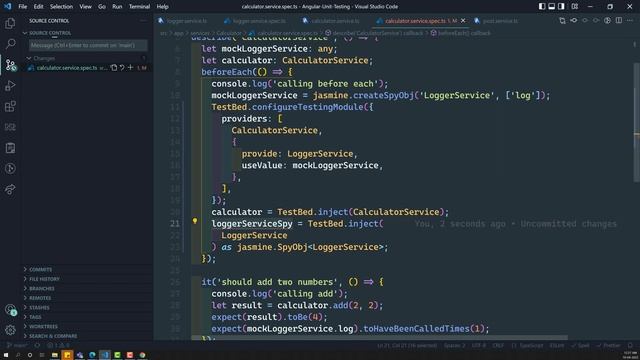Viewport: 640px width, 360px height.
Task: Open the Live Share activity bar icon
Action: click(x=10, y=189)
